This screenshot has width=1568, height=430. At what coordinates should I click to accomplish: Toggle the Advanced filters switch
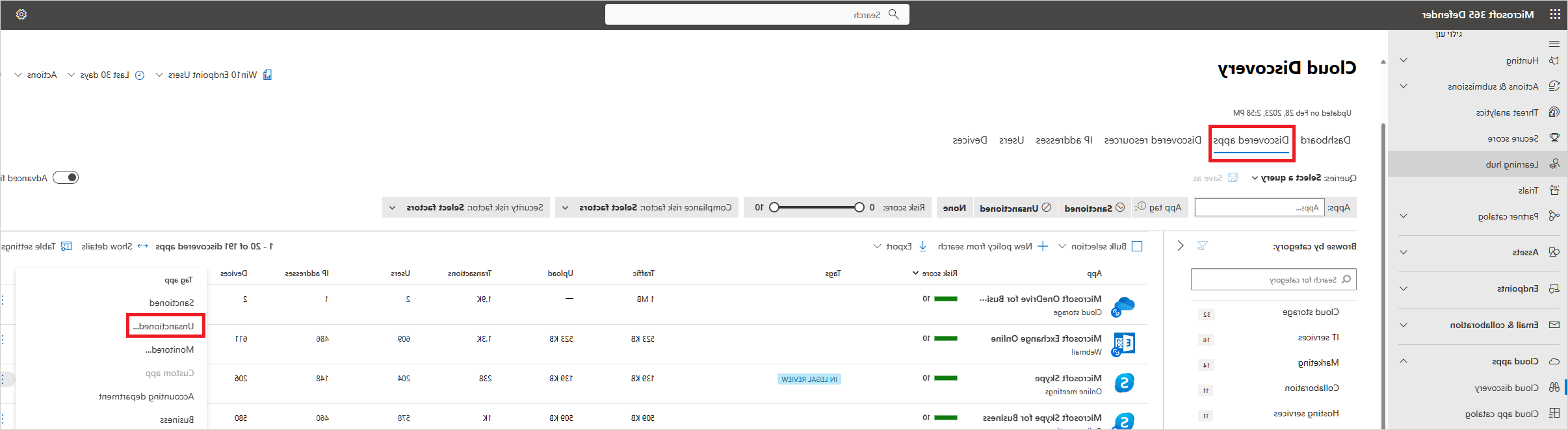pos(66,177)
